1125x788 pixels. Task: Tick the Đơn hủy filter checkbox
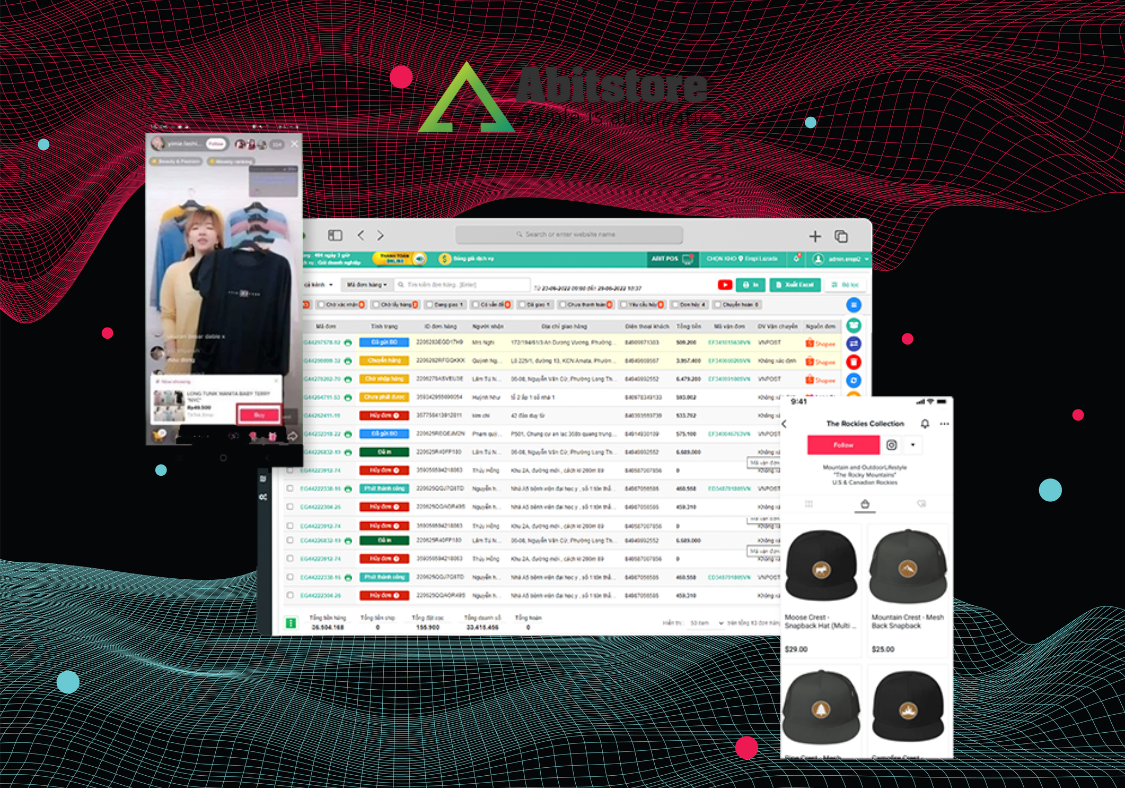coord(675,305)
